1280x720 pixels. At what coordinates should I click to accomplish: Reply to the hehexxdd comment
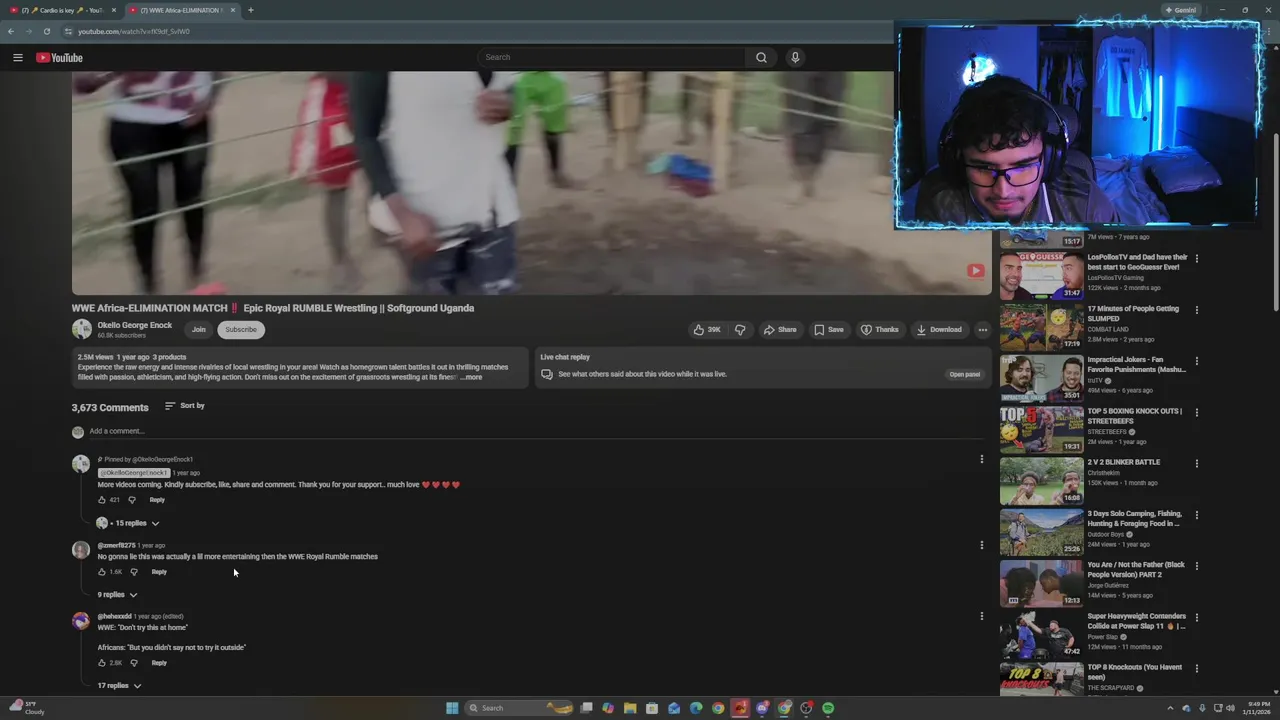(x=159, y=663)
